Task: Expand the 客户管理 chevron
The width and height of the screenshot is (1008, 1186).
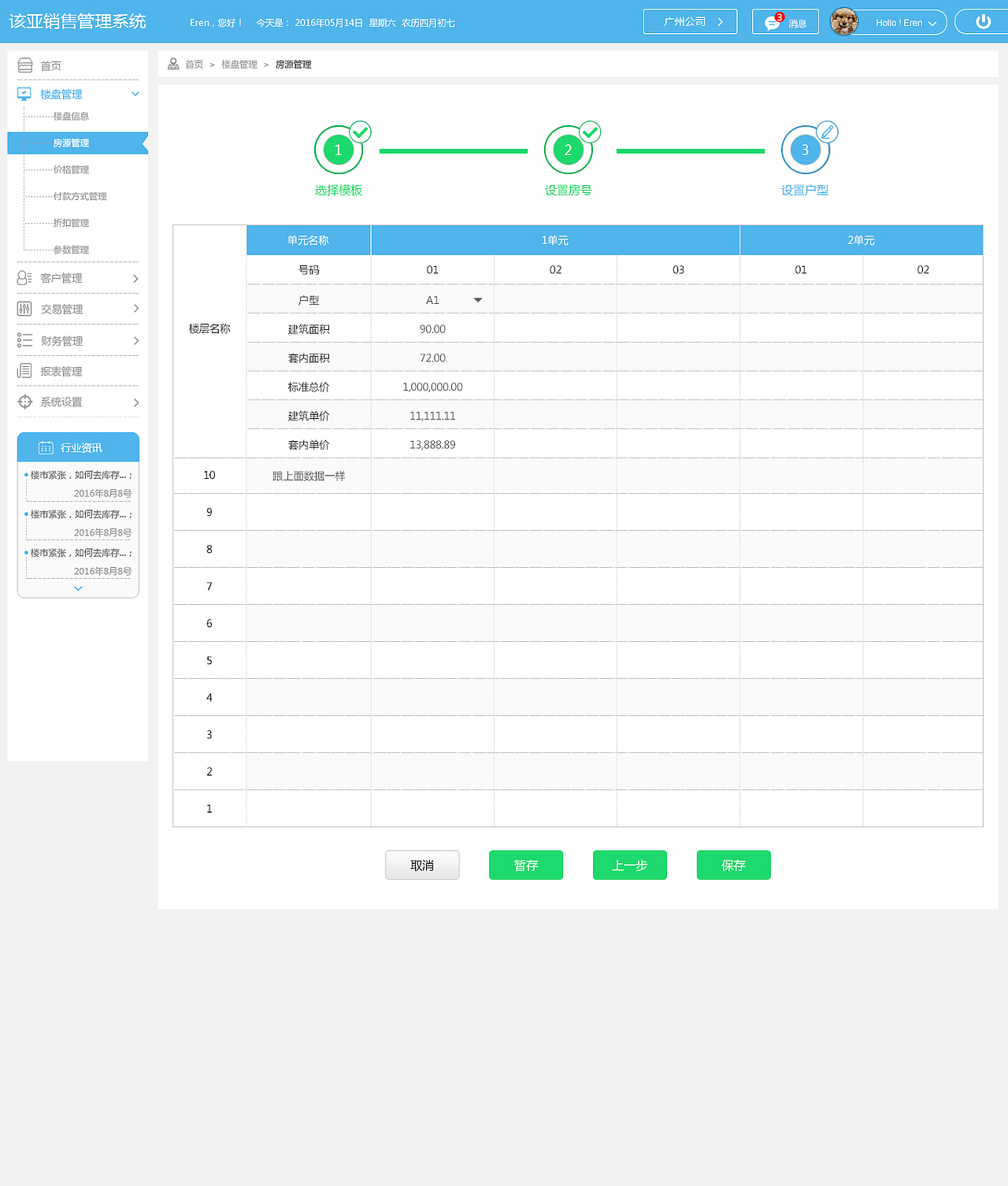Action: 135,278
